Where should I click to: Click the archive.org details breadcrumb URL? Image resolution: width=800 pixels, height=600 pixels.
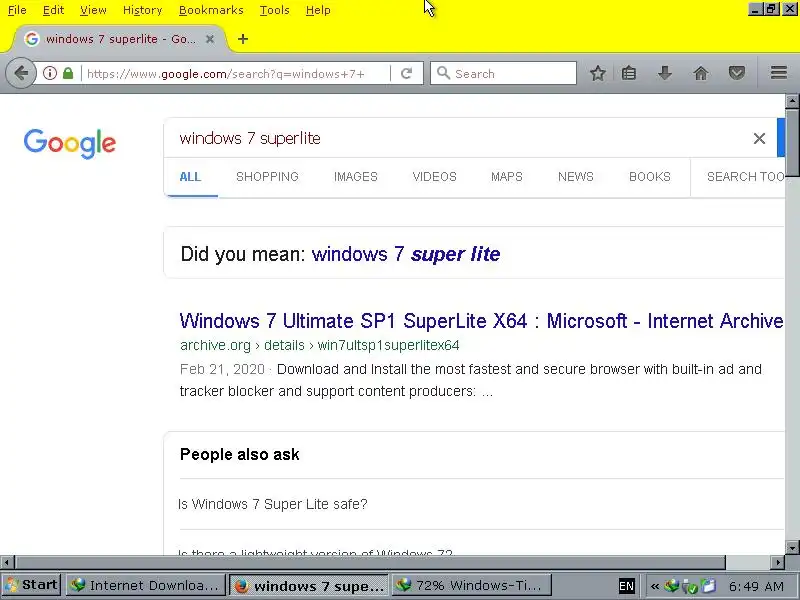pyautogui.click(x=319, y=345)
